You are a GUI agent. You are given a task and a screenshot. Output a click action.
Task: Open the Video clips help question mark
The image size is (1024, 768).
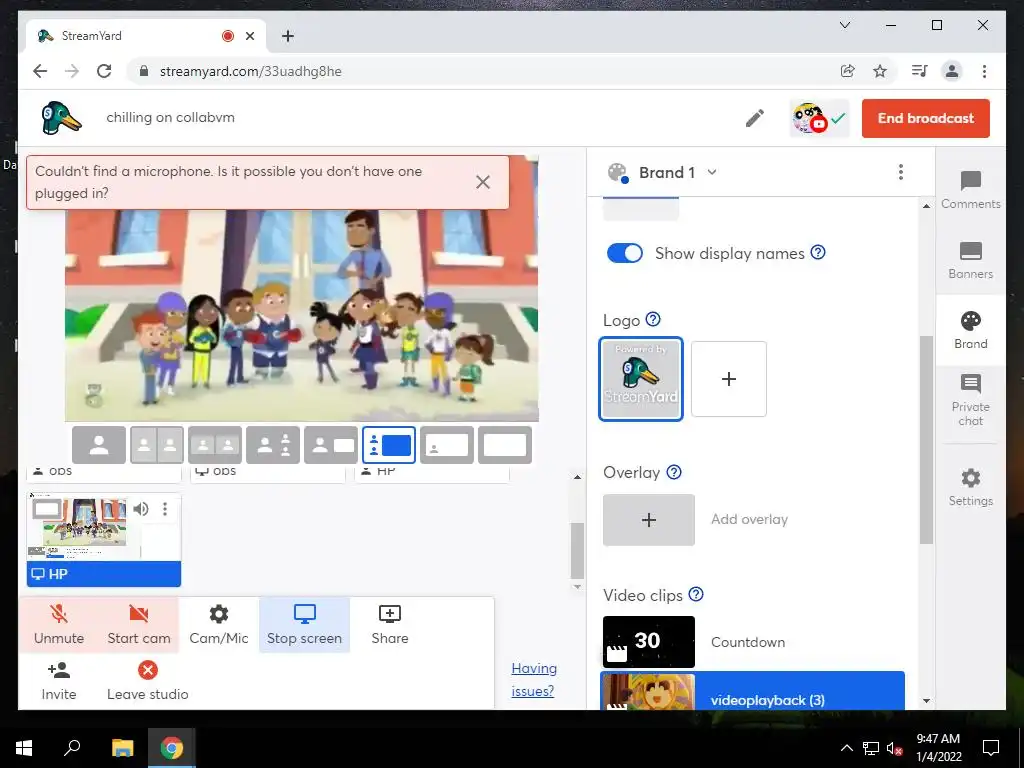click(696, 594)
